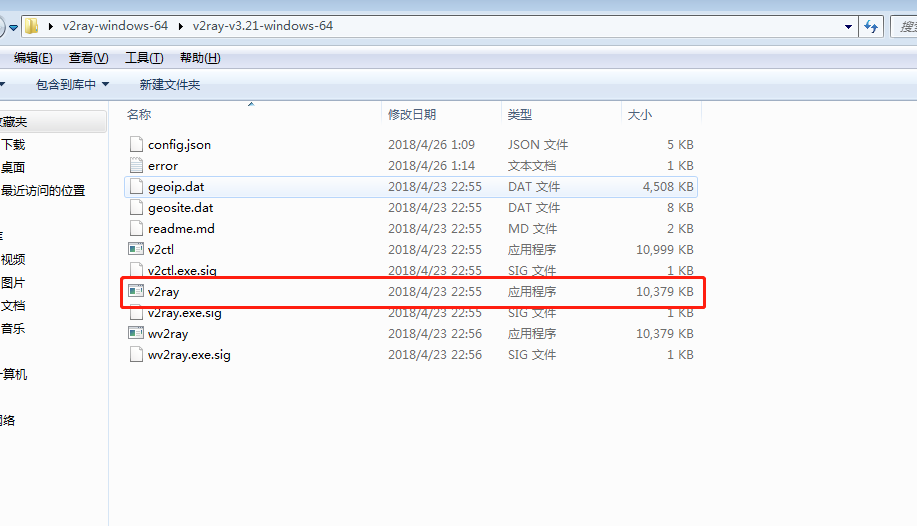Image resolution: width=917 pixels, height=526 pixels.
Task: Select 文档 library in the sidebar
Action: point(13,305)
